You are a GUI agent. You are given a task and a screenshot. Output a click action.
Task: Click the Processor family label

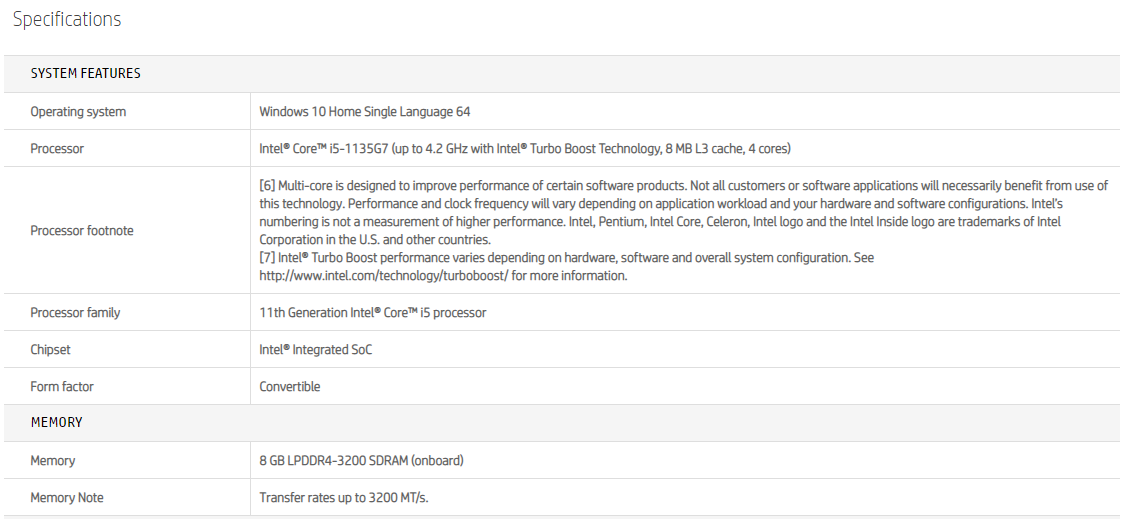(x=75, y=313)
